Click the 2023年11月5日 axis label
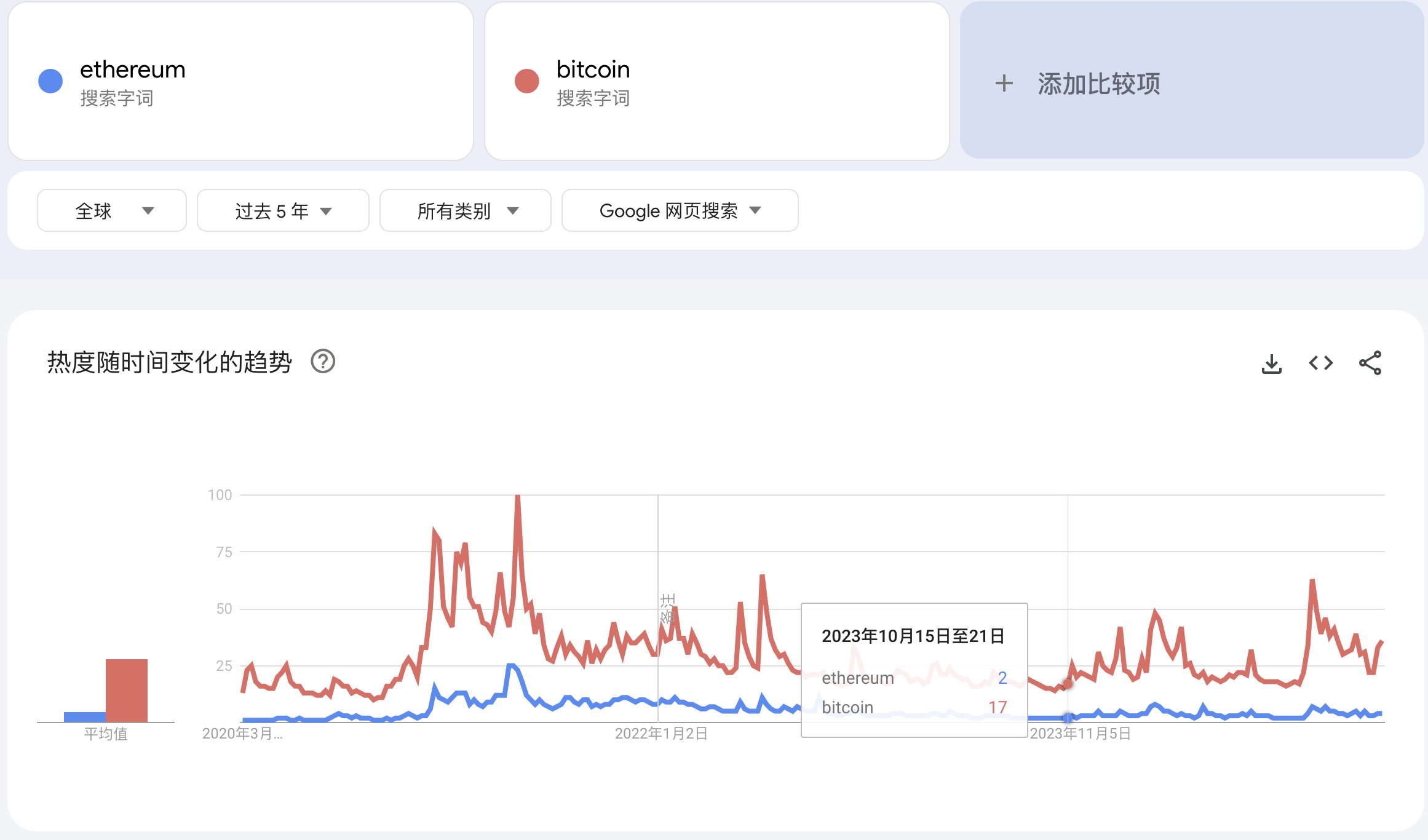The image size is (1428, 840). click(x=1080, y=734)
